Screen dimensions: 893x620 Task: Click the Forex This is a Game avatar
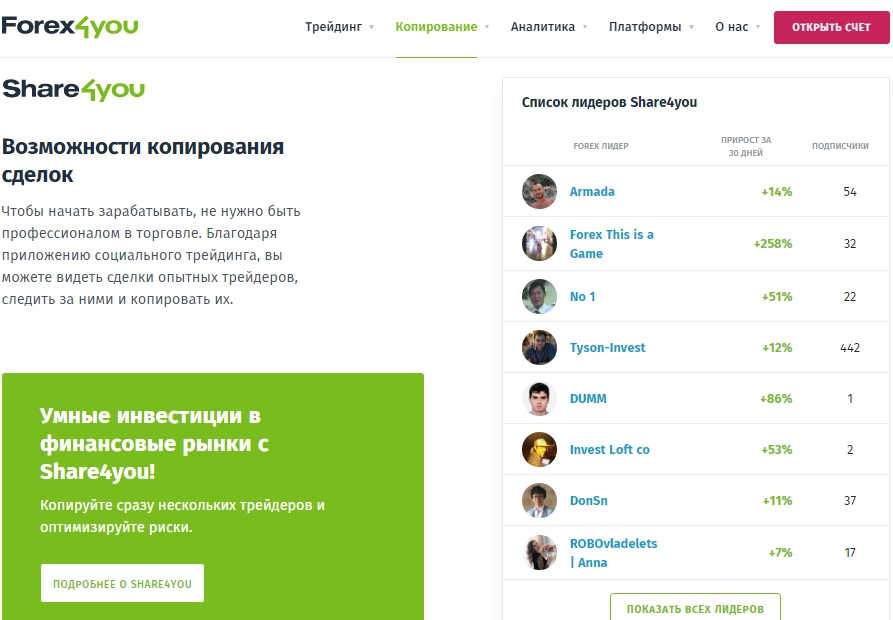[539, 243]
